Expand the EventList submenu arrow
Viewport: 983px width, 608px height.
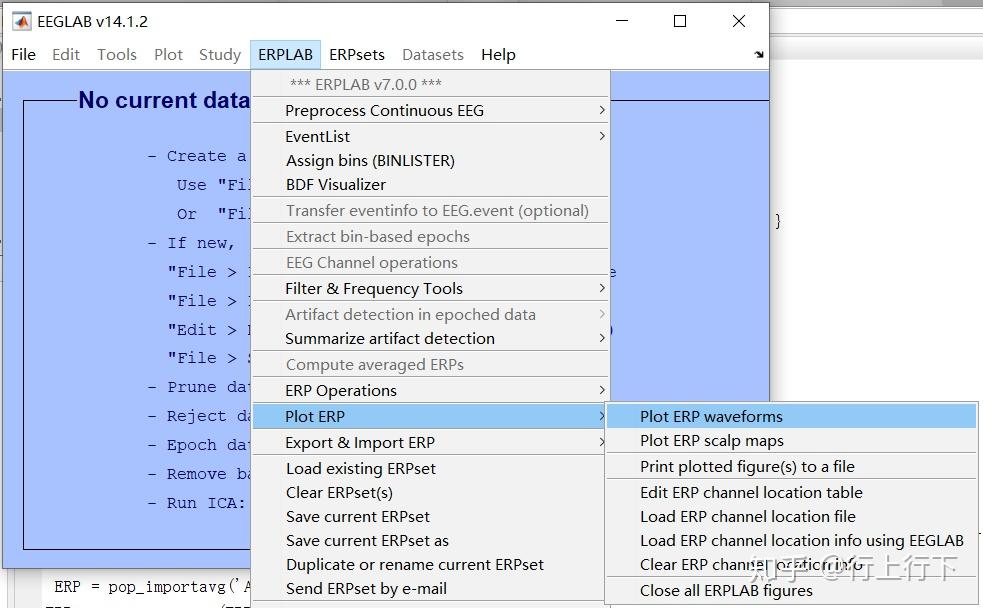point(602,136)
